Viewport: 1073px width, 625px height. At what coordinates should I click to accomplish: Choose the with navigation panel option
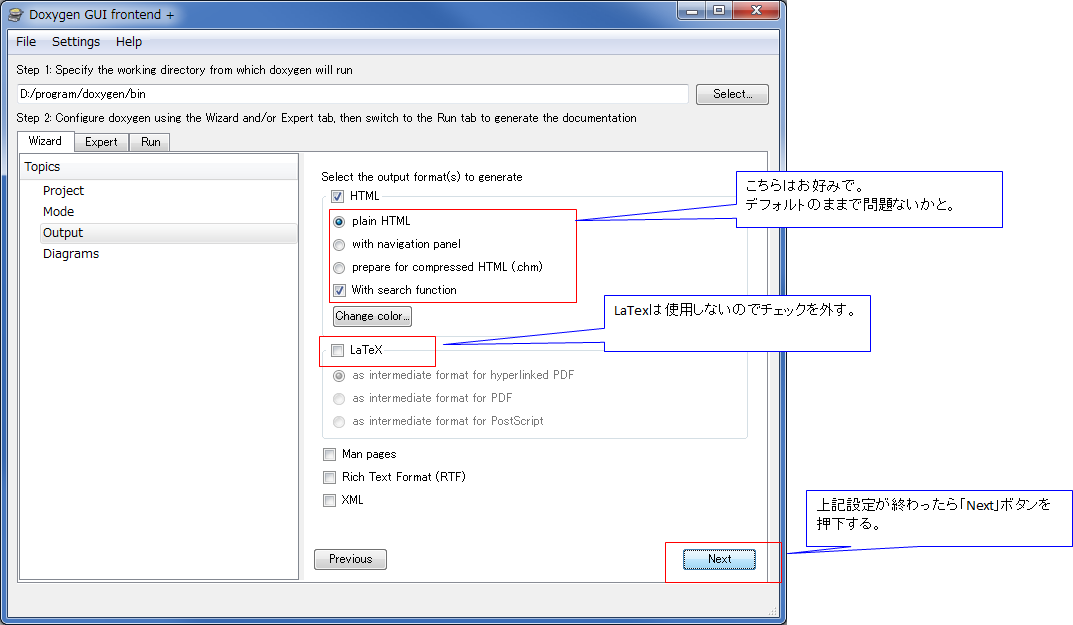tap(339, 244)
